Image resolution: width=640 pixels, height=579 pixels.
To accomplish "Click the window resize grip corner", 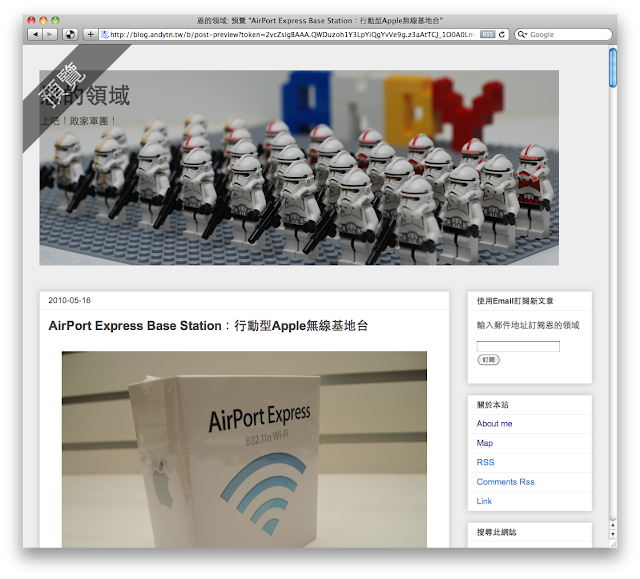I will [x=613, y=544].
